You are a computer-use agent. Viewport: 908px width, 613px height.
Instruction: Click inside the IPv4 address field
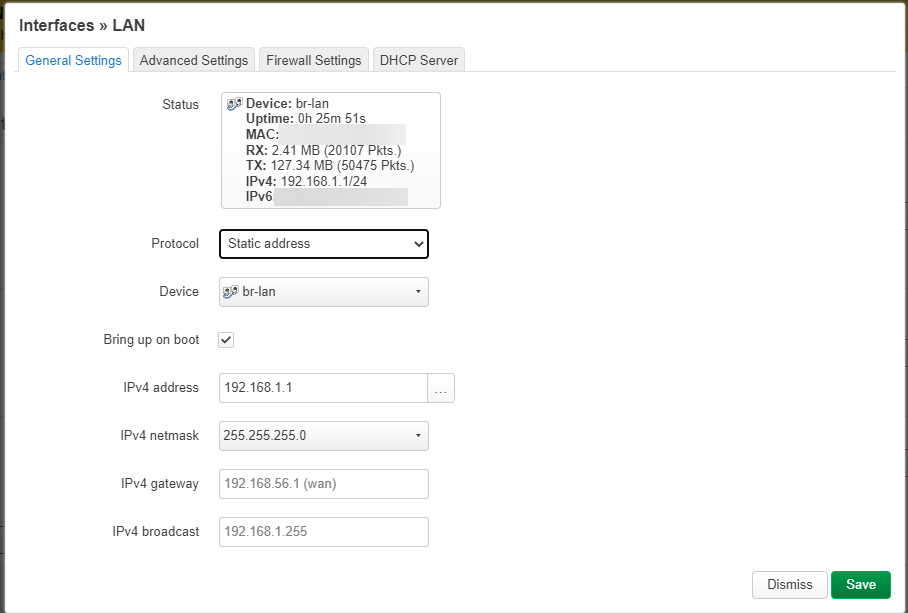point(320,388)
